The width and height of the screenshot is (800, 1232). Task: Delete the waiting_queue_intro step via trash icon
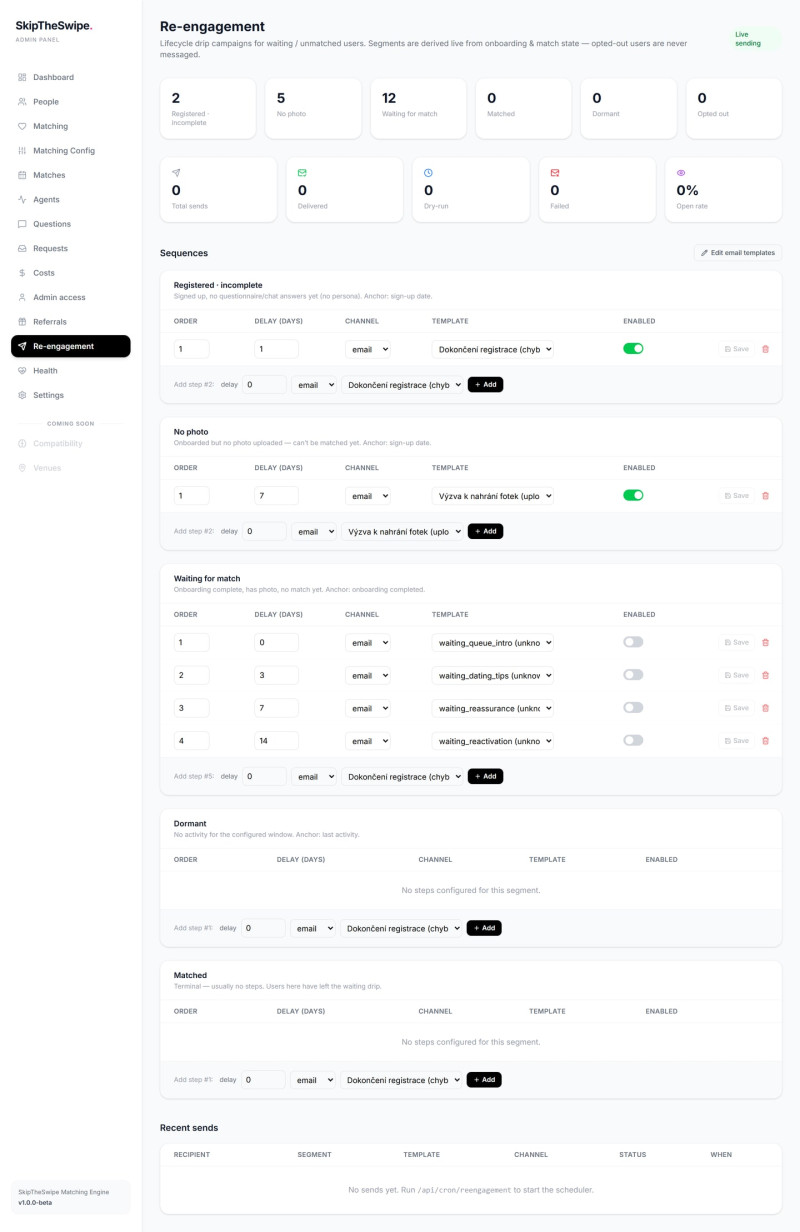click(766, 642)
